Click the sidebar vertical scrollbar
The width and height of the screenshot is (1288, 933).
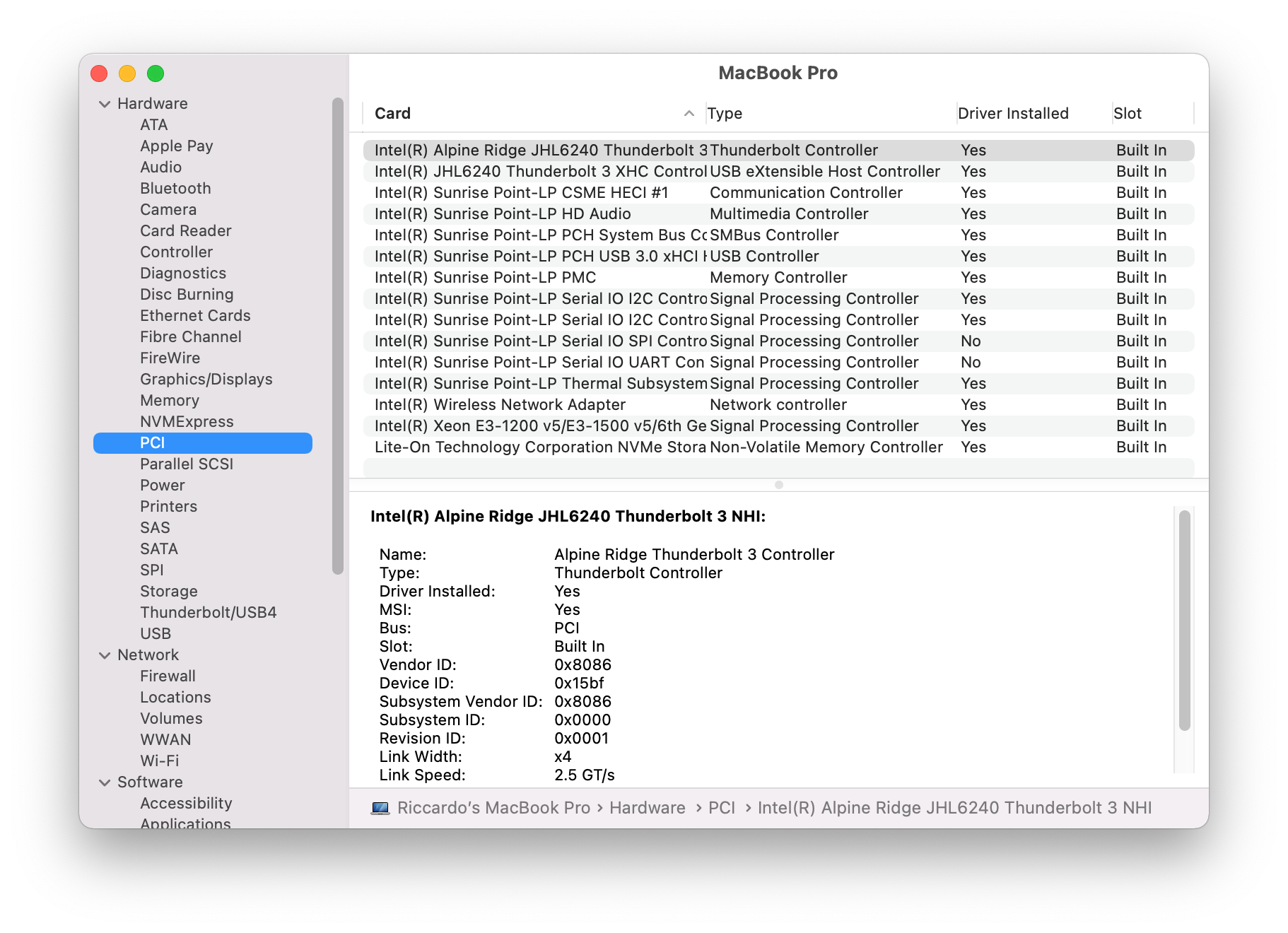pos(338,336)
